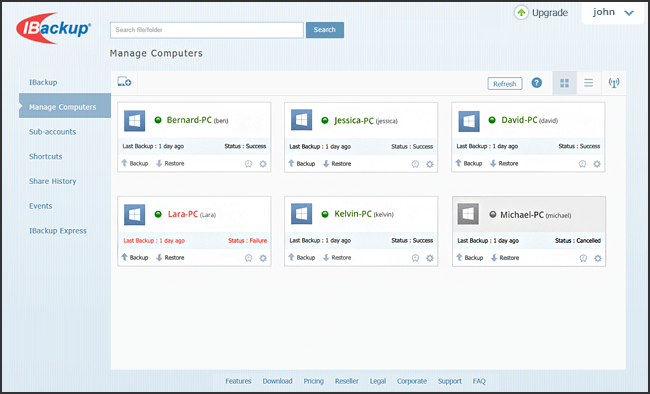Open the Support footer link
This screenshot has width=650, height=394.
point(450,381)
